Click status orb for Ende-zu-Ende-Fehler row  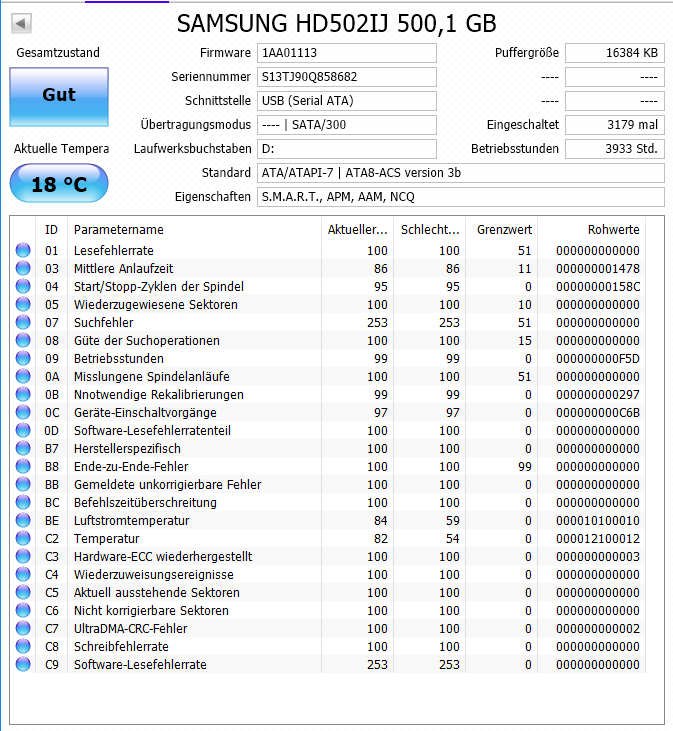point(23,467)
